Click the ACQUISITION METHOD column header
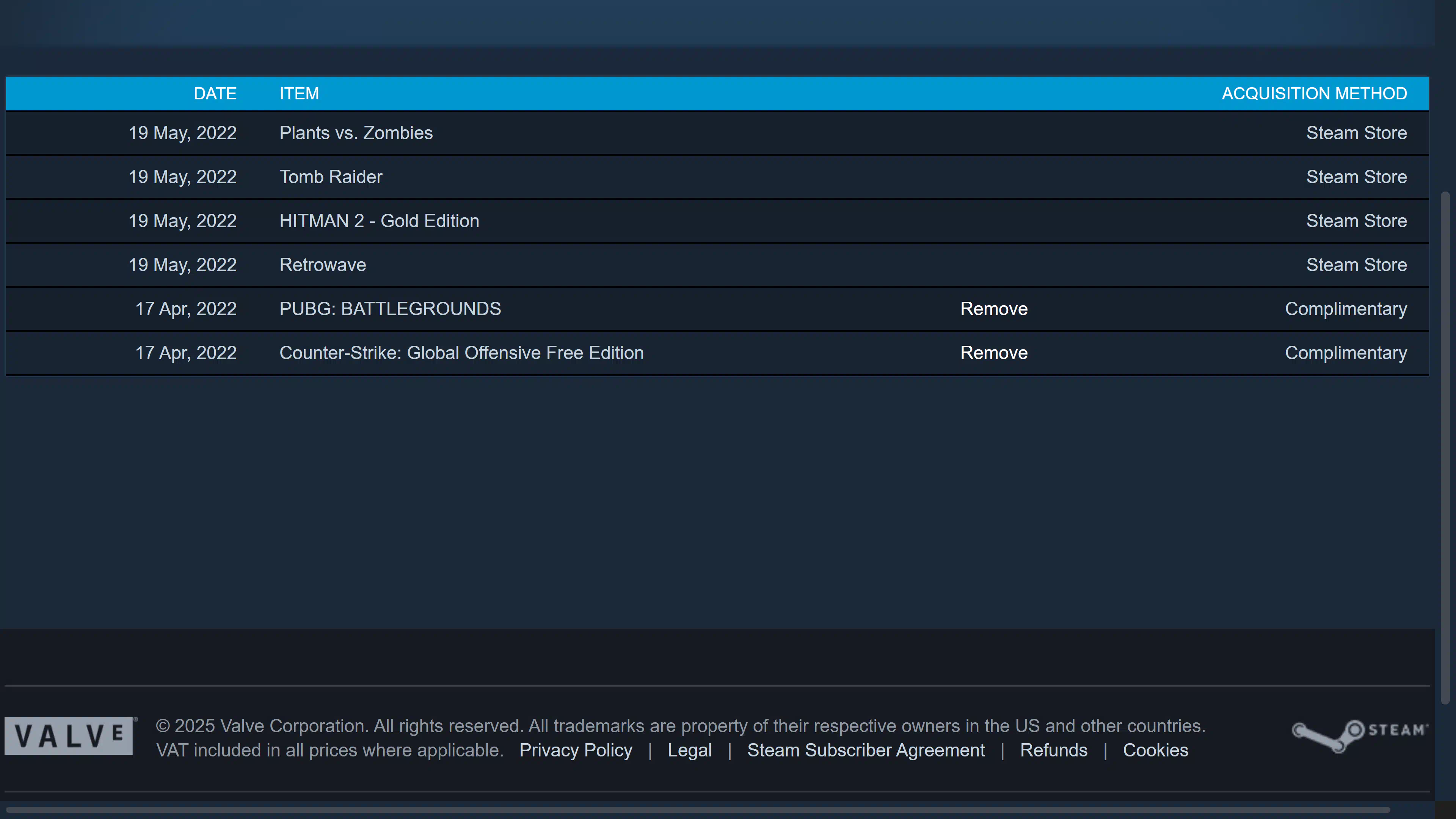Screen dimensions: 1456x819 coord(1314,93)
